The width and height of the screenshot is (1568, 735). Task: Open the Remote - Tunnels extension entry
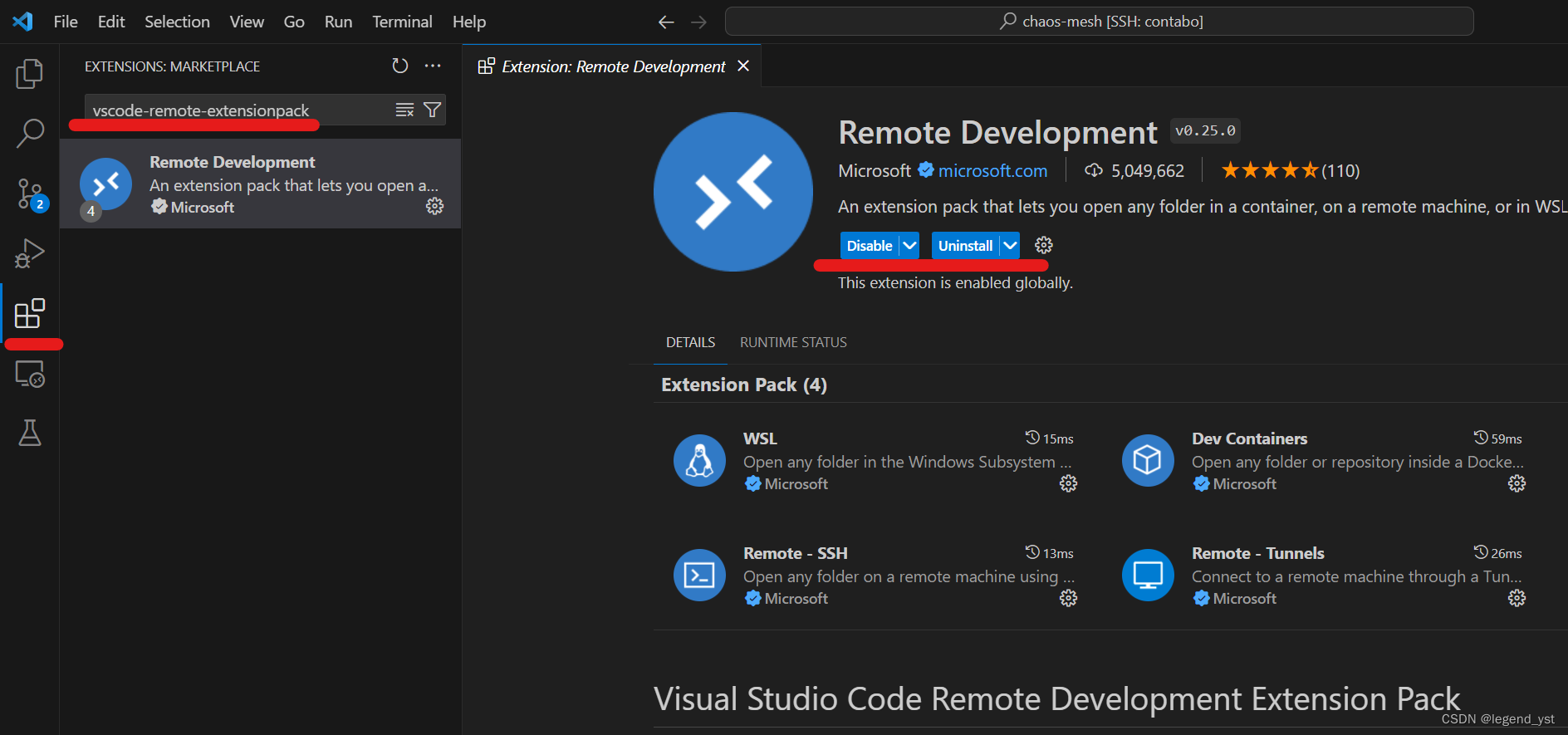click(x=1325, y=575)
